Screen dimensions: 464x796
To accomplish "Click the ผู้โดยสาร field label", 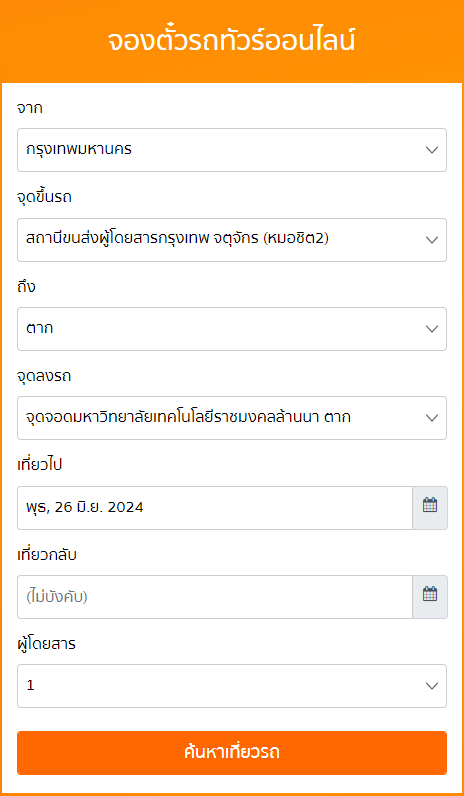I will [x=47, y=644].
